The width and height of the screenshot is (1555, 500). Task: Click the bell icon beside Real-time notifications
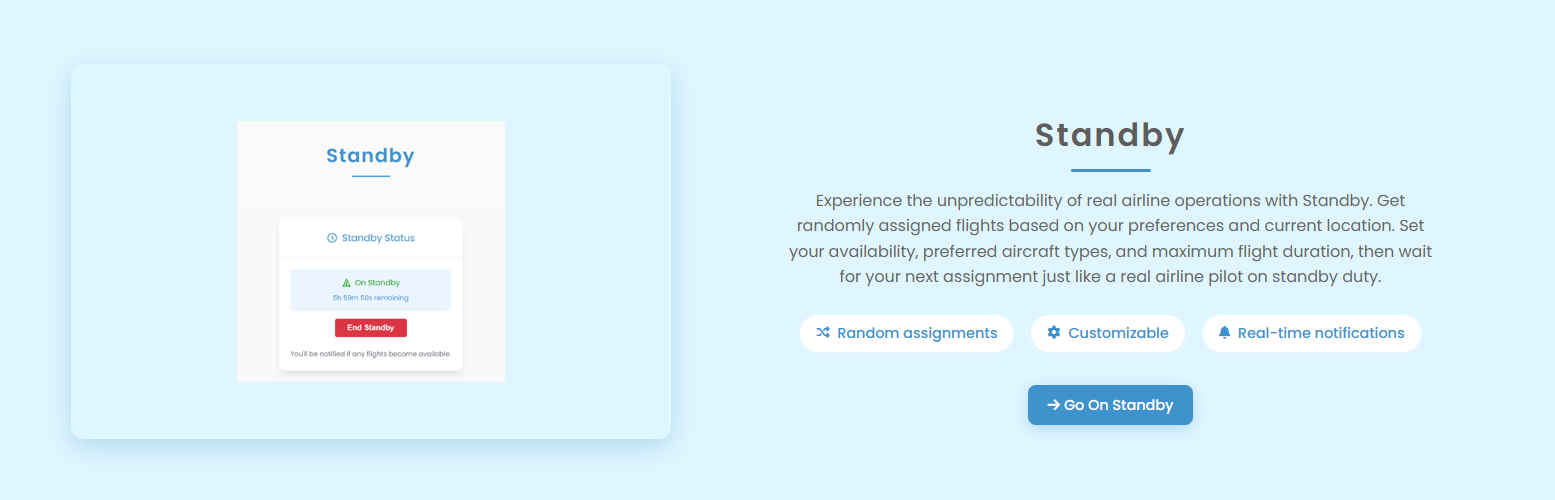coord(1224,333)
